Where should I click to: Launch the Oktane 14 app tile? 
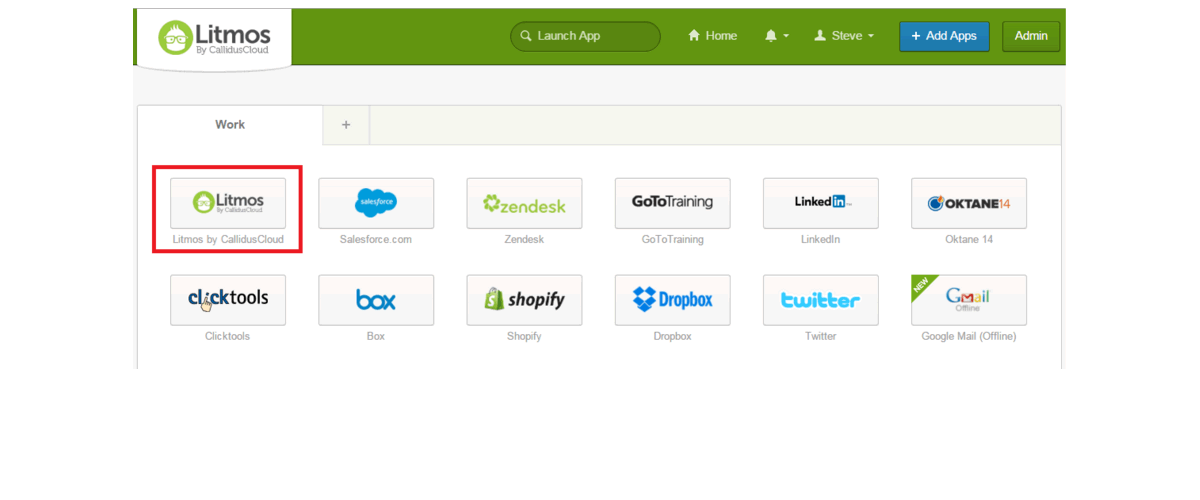click(968, 203)
